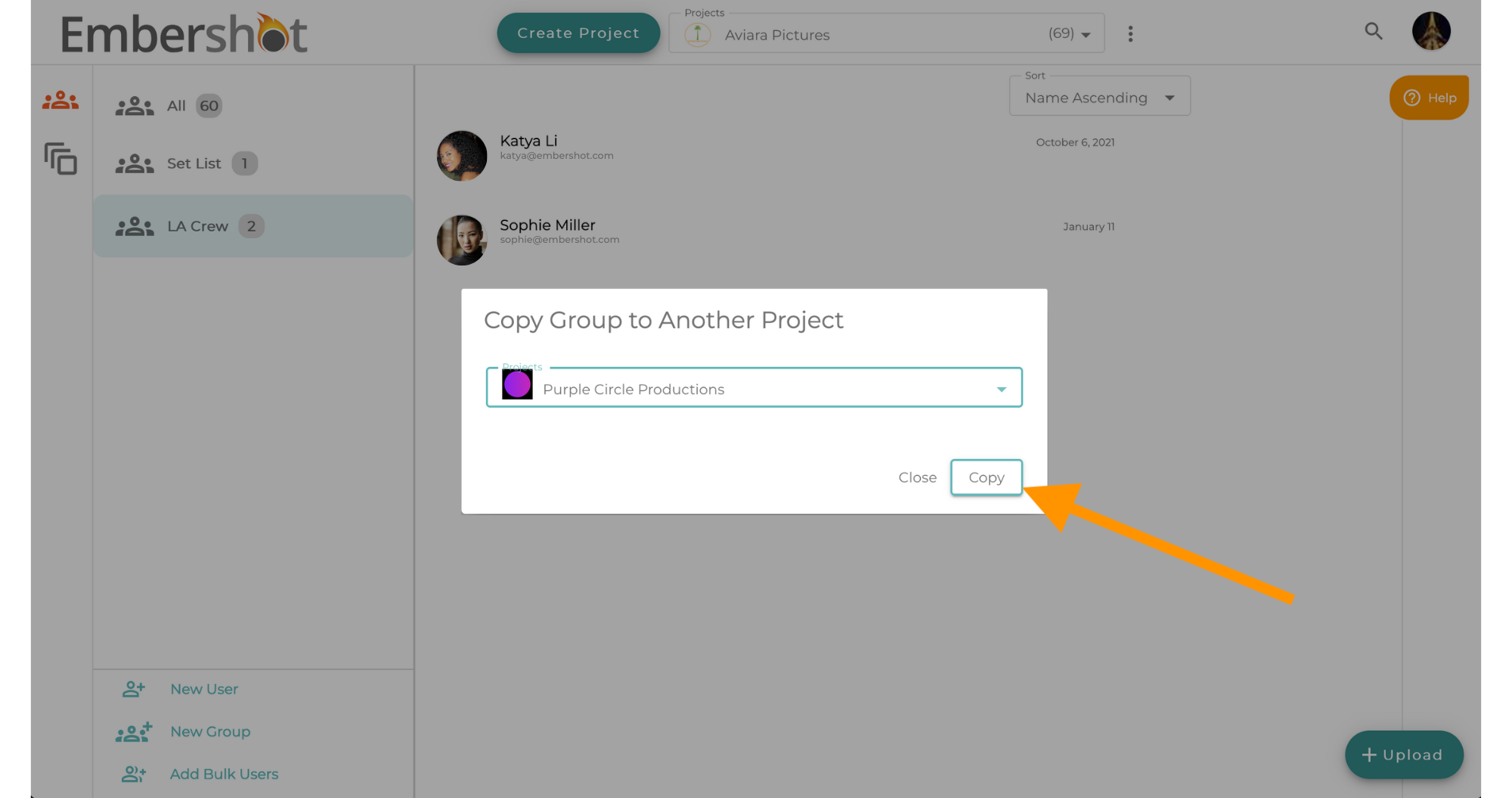Click Close in the copy dialog
Screen dimensions: 1512x798
(x=917, y=477)
